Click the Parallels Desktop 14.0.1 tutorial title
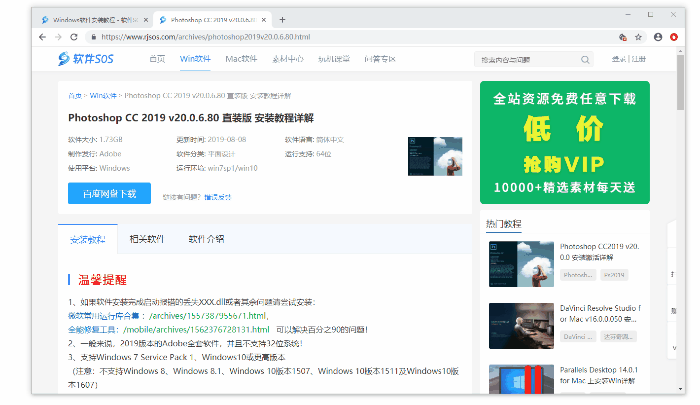700x405 pixels. (599, 375)
